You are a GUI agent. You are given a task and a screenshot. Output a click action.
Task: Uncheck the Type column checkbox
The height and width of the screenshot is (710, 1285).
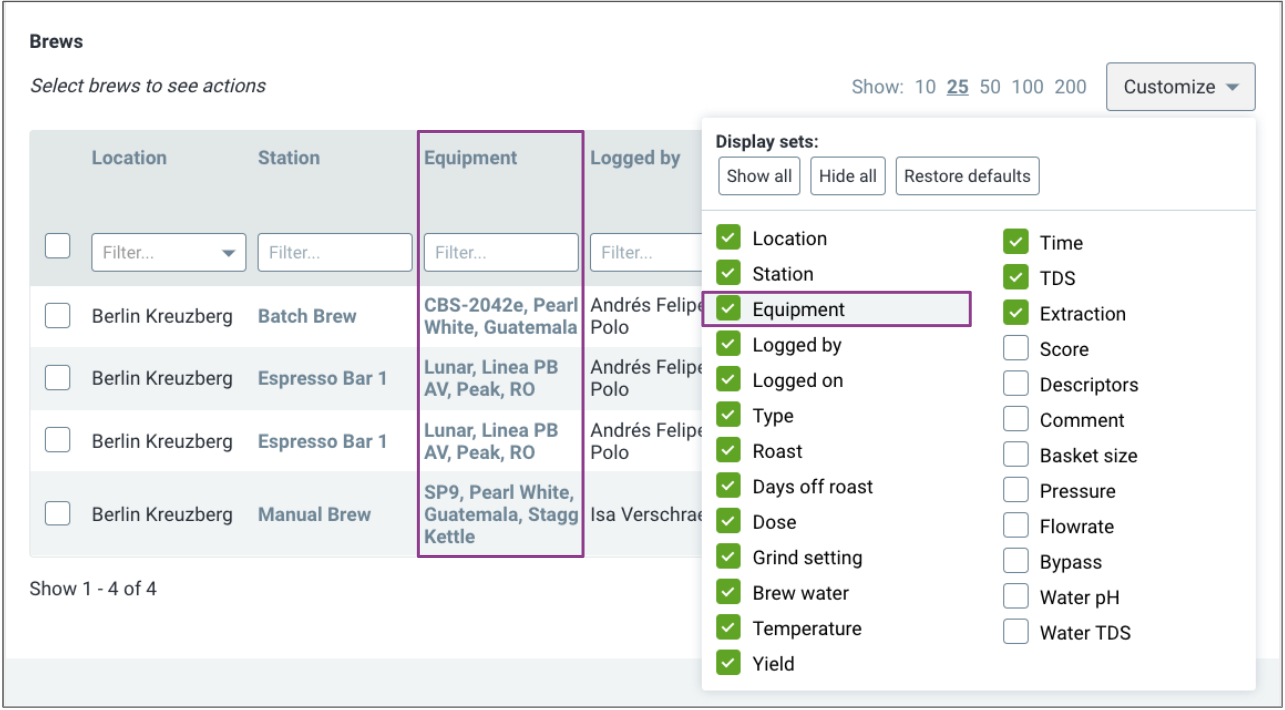728,416
